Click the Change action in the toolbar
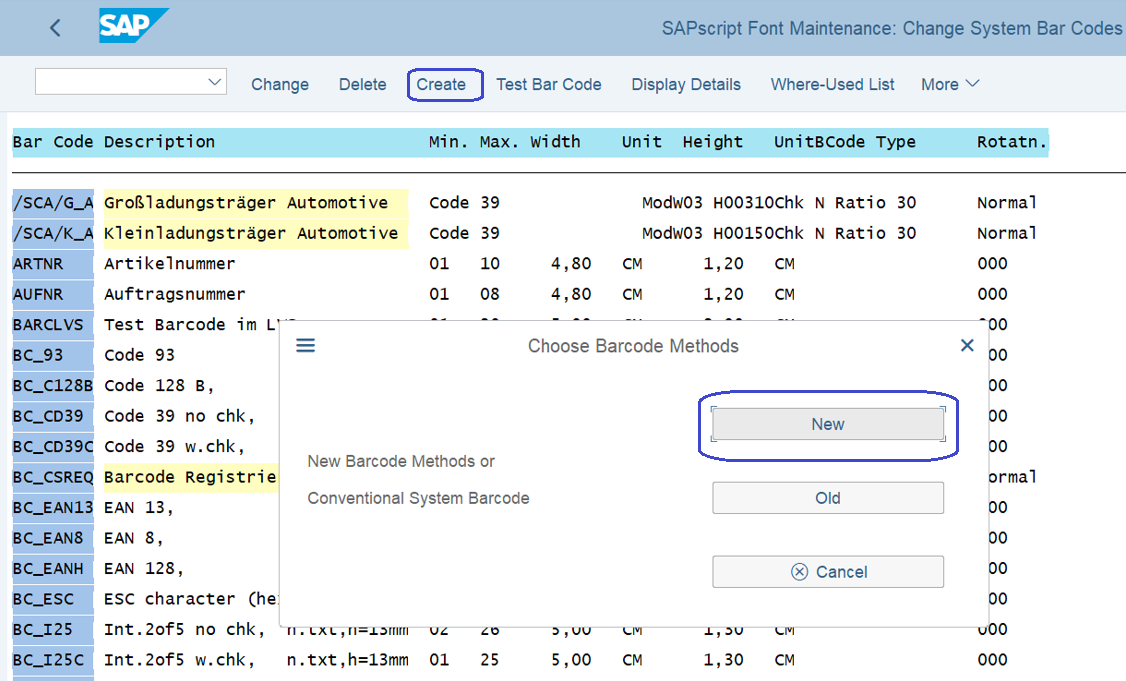Screen dimensions: 1126x681 [x=279, y=85]
